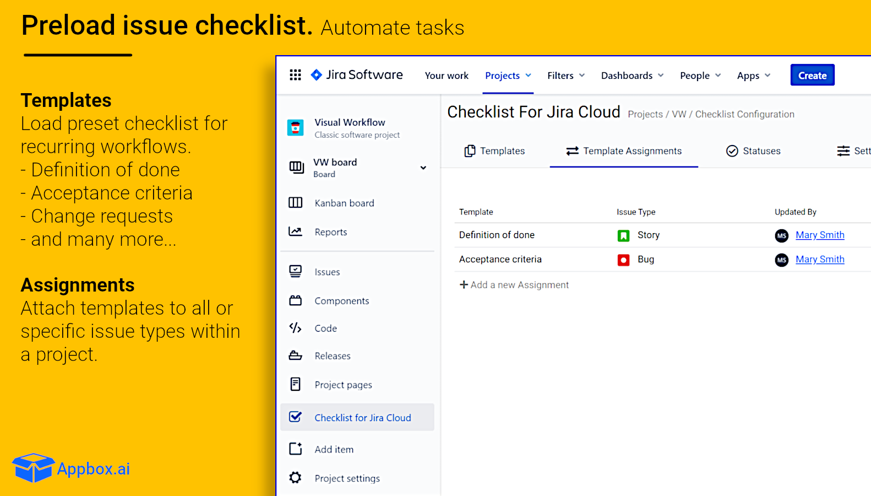Click Add a new Assignment

point(514,285)
